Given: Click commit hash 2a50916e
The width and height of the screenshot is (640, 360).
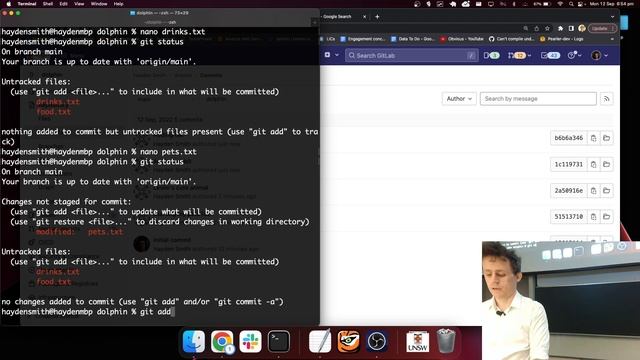Looking at the screenshot, I should 569,191.
